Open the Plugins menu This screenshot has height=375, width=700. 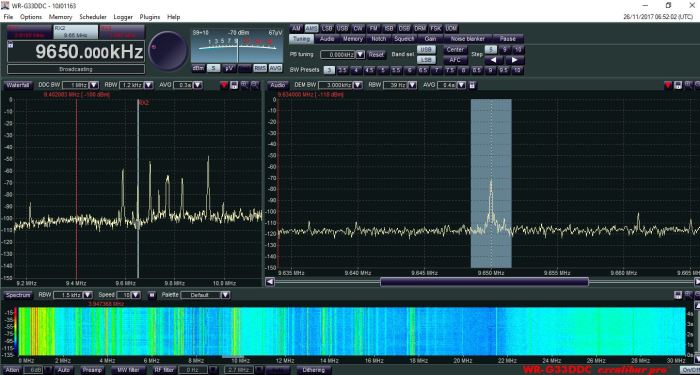pos(150,17)
